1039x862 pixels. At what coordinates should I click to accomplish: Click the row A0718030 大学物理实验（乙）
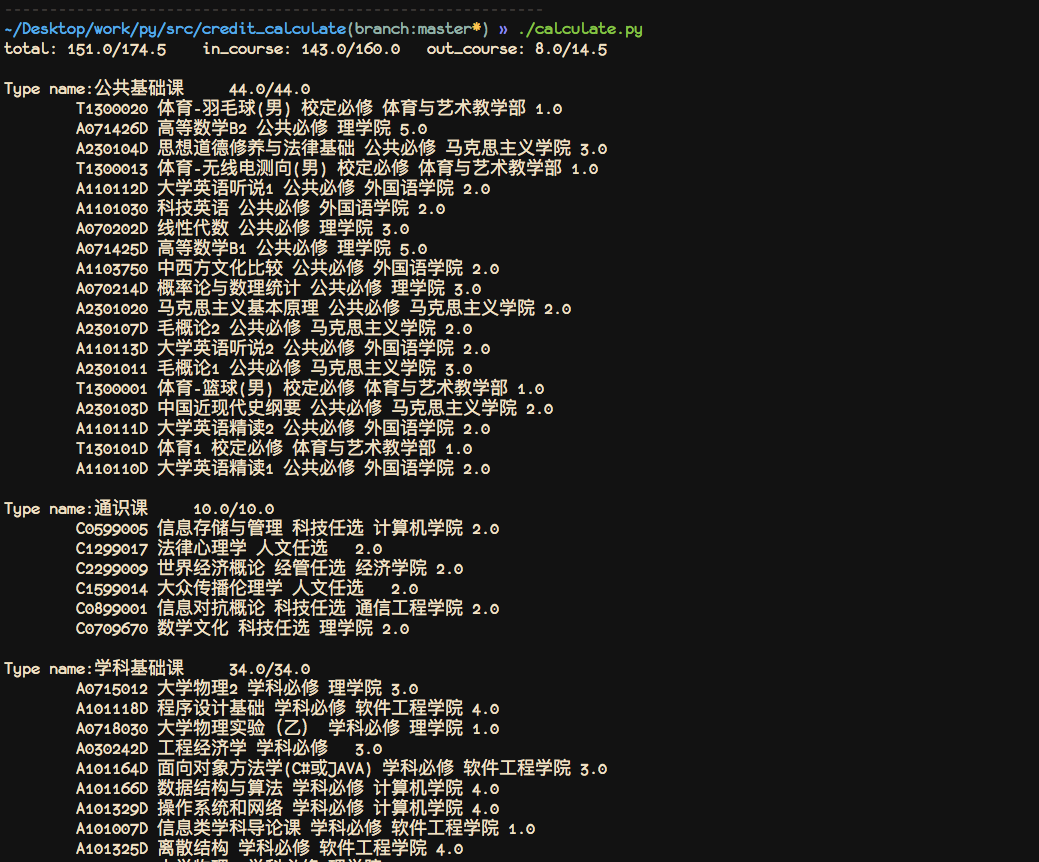pyautogui.click(x=288, y=729)
